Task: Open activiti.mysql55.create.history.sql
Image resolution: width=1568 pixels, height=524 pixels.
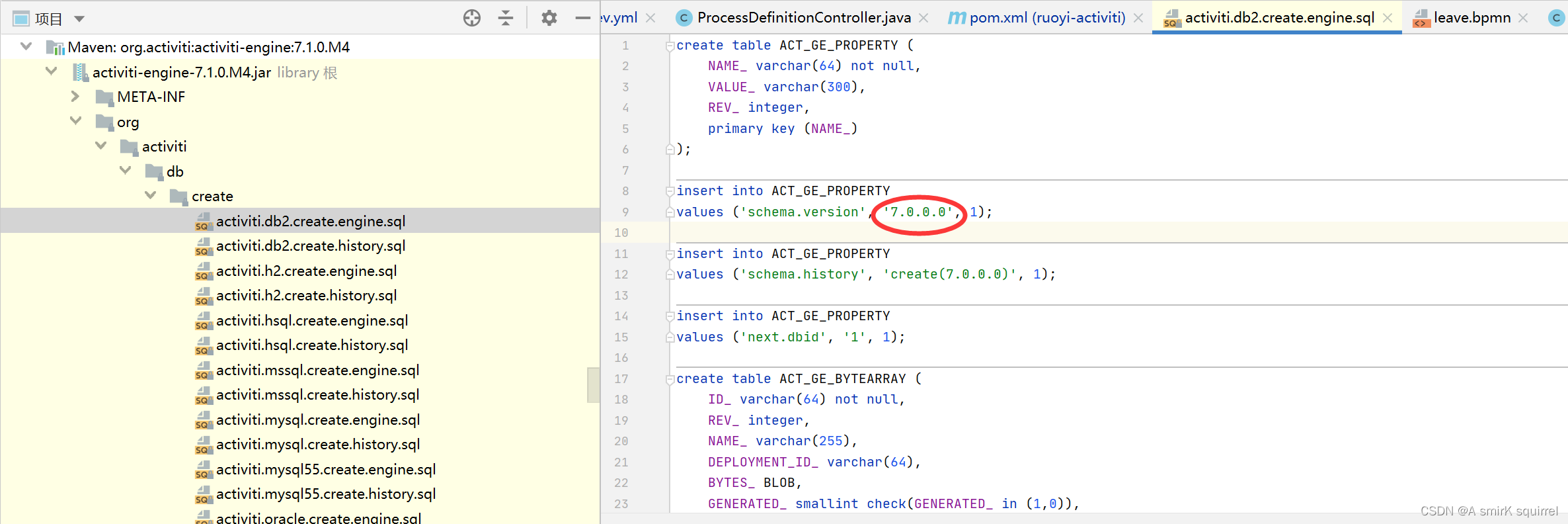Action: tap(326, 494)
